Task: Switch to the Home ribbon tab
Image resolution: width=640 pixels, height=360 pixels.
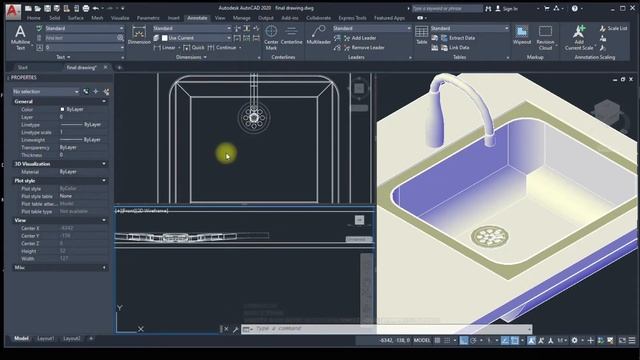Action: point(33,18)
